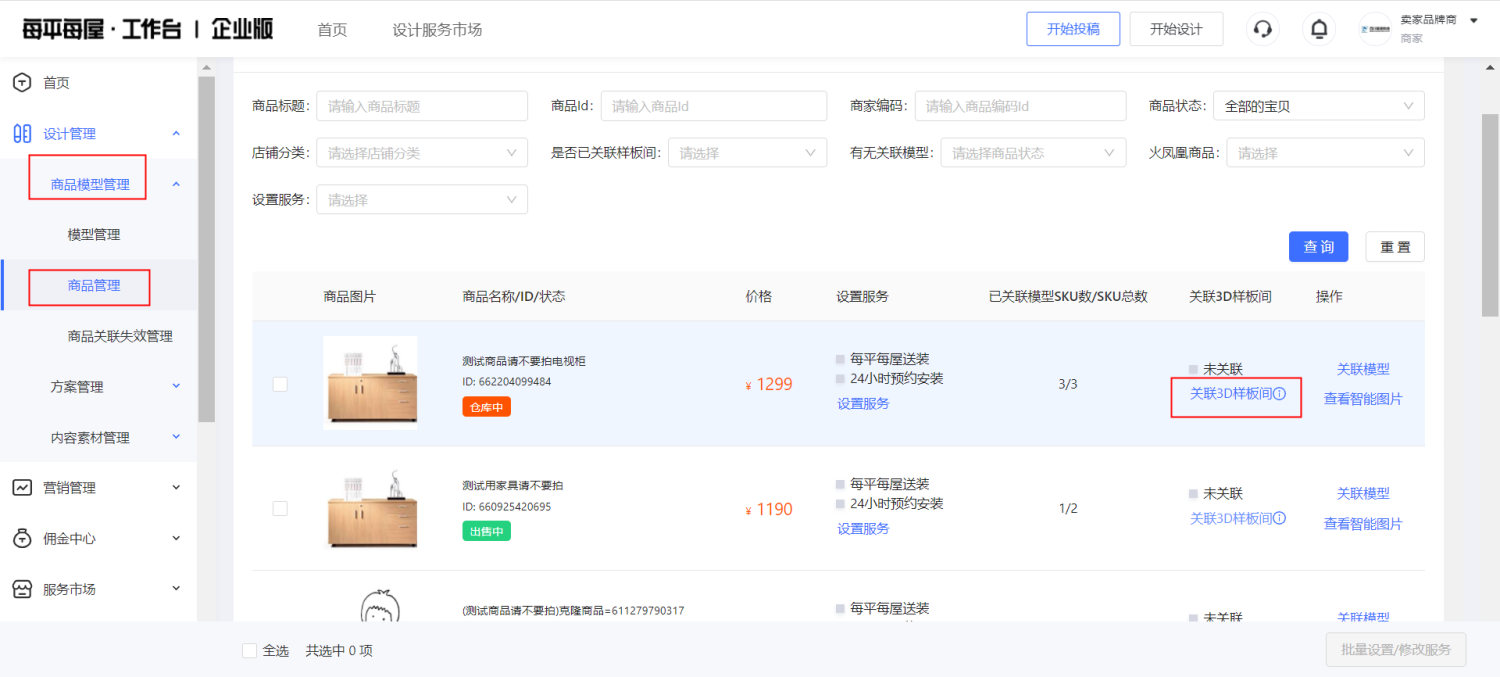The image size is (1500, 677).
Task: Click 关联模型 for the ¥1299 product
Action: click(x=1363, y=369)
